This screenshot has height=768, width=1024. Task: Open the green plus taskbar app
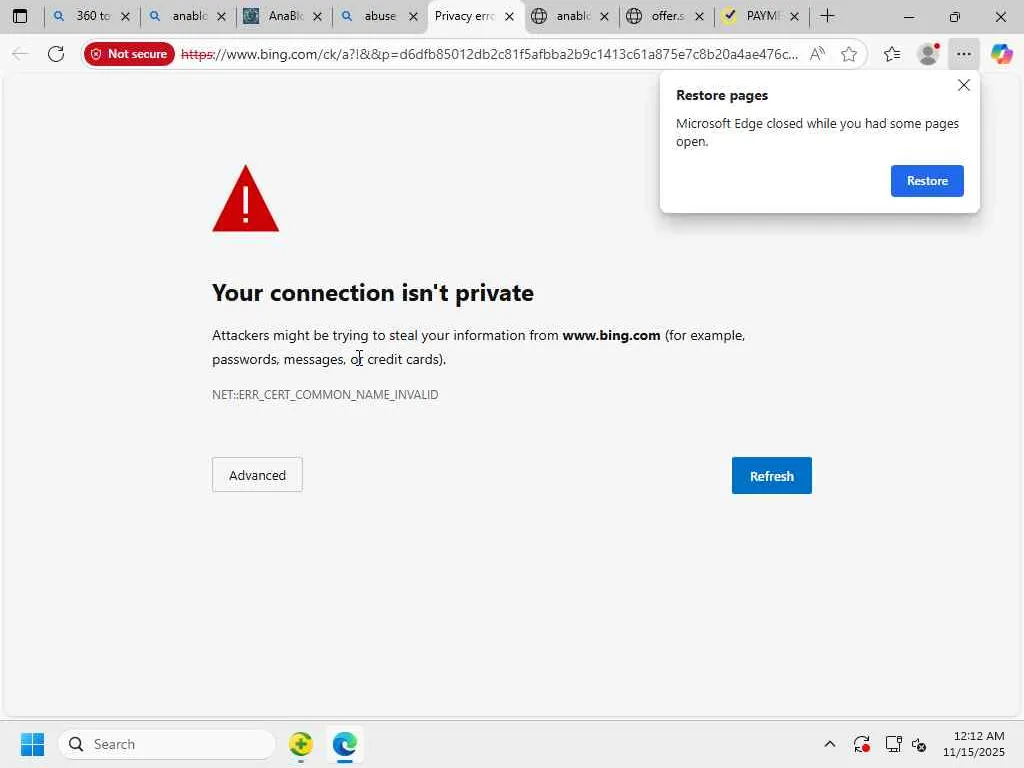(300, 744)
